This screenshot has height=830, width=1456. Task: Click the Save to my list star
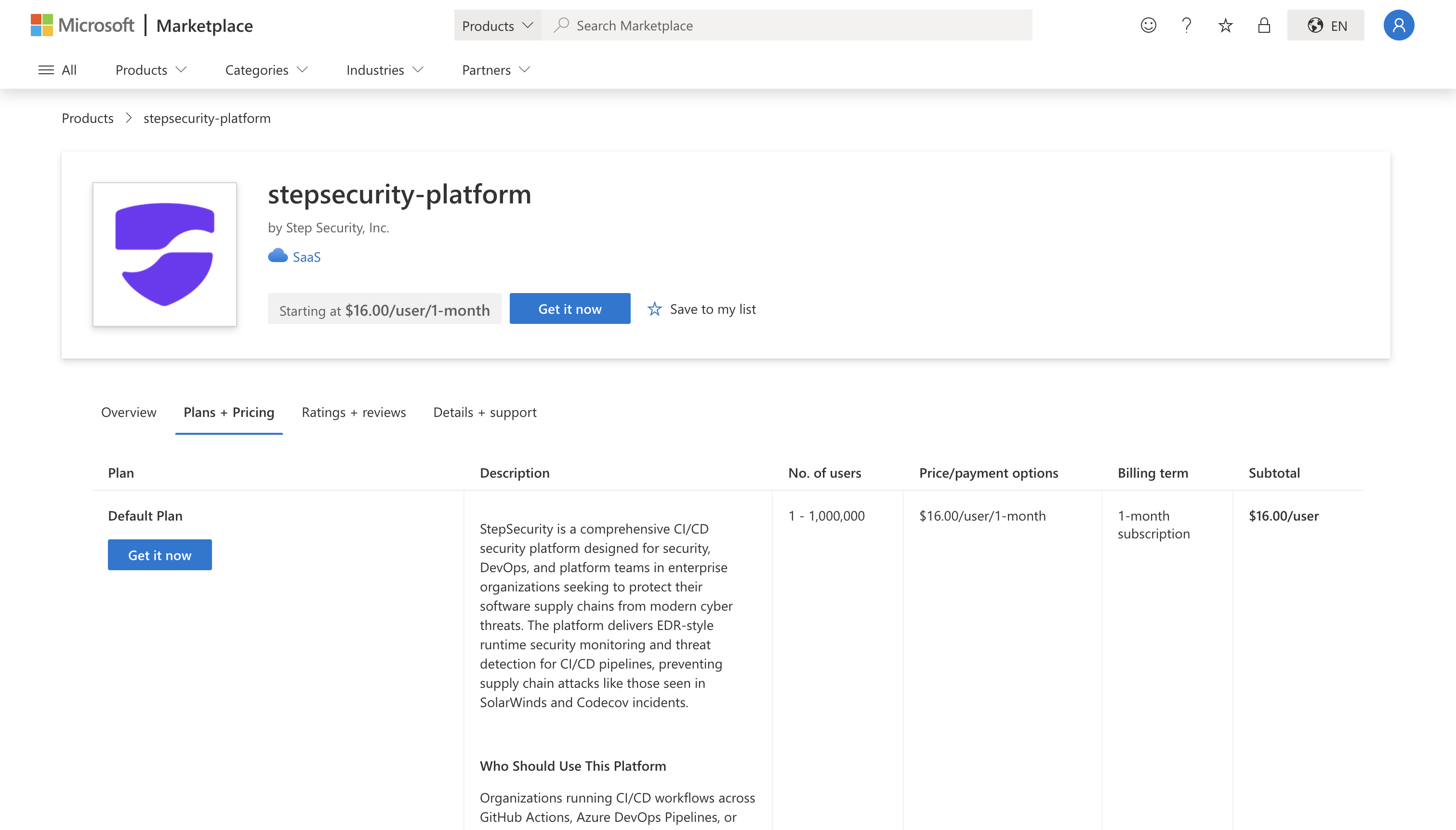(654, 309)
